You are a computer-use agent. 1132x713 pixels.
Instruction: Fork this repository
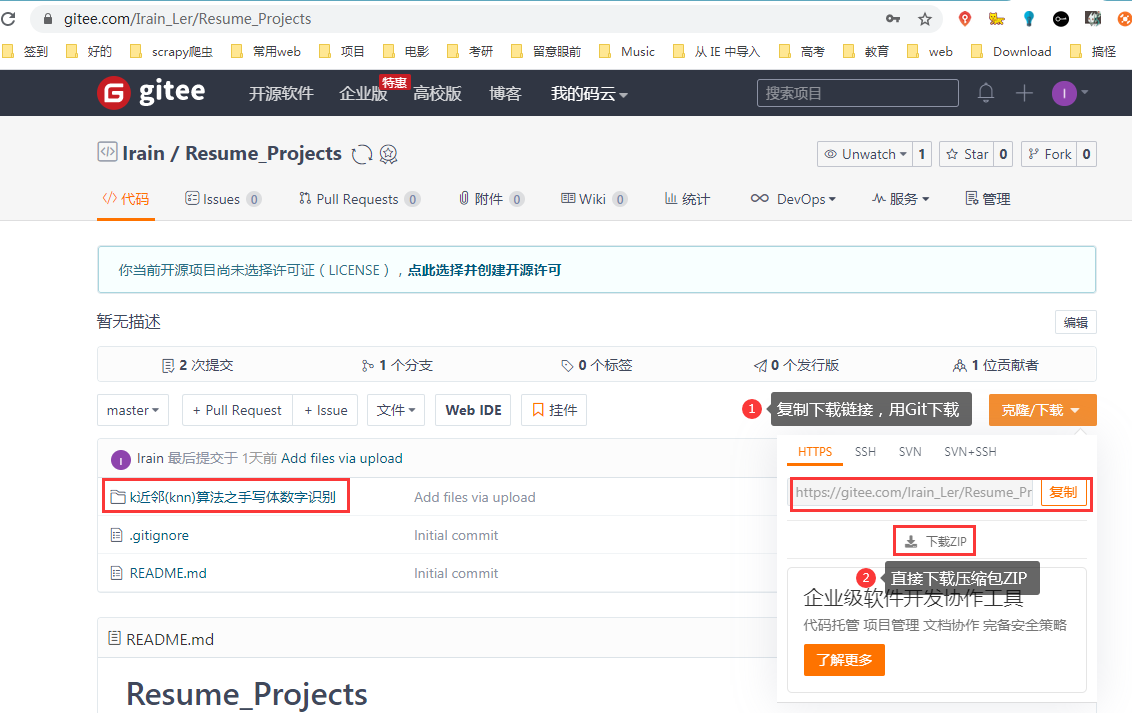click(x=1049, y=154)
